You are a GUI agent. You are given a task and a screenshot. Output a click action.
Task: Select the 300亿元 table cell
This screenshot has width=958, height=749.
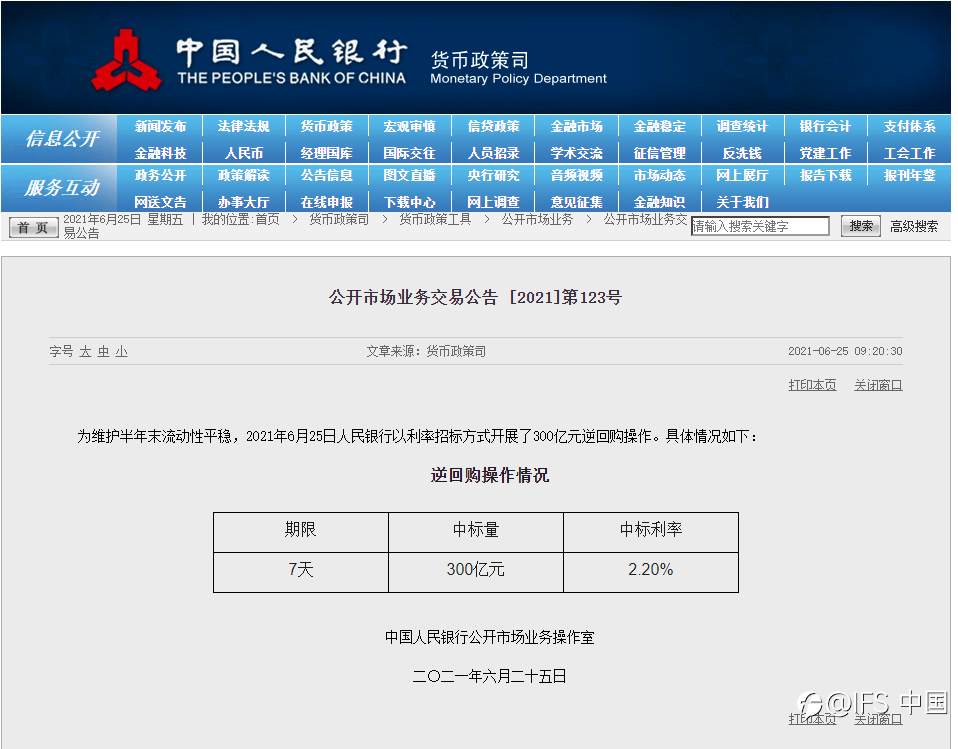click(x=476, y=570)
